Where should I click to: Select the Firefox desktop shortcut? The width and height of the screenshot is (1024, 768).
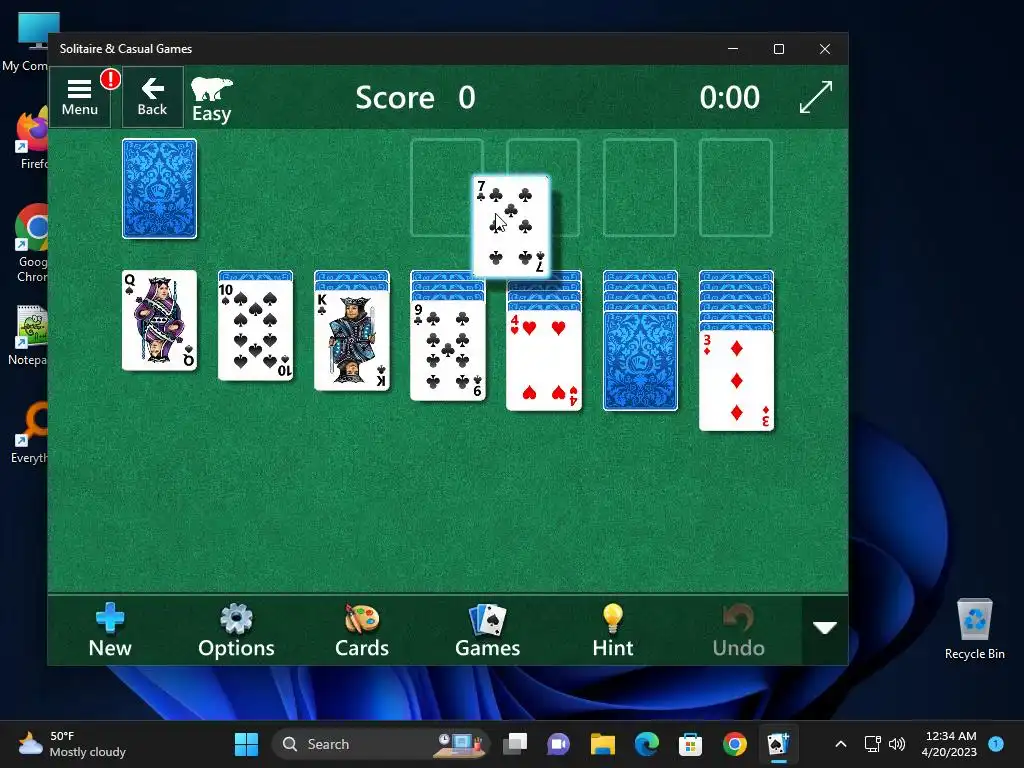tap(33, 139)
